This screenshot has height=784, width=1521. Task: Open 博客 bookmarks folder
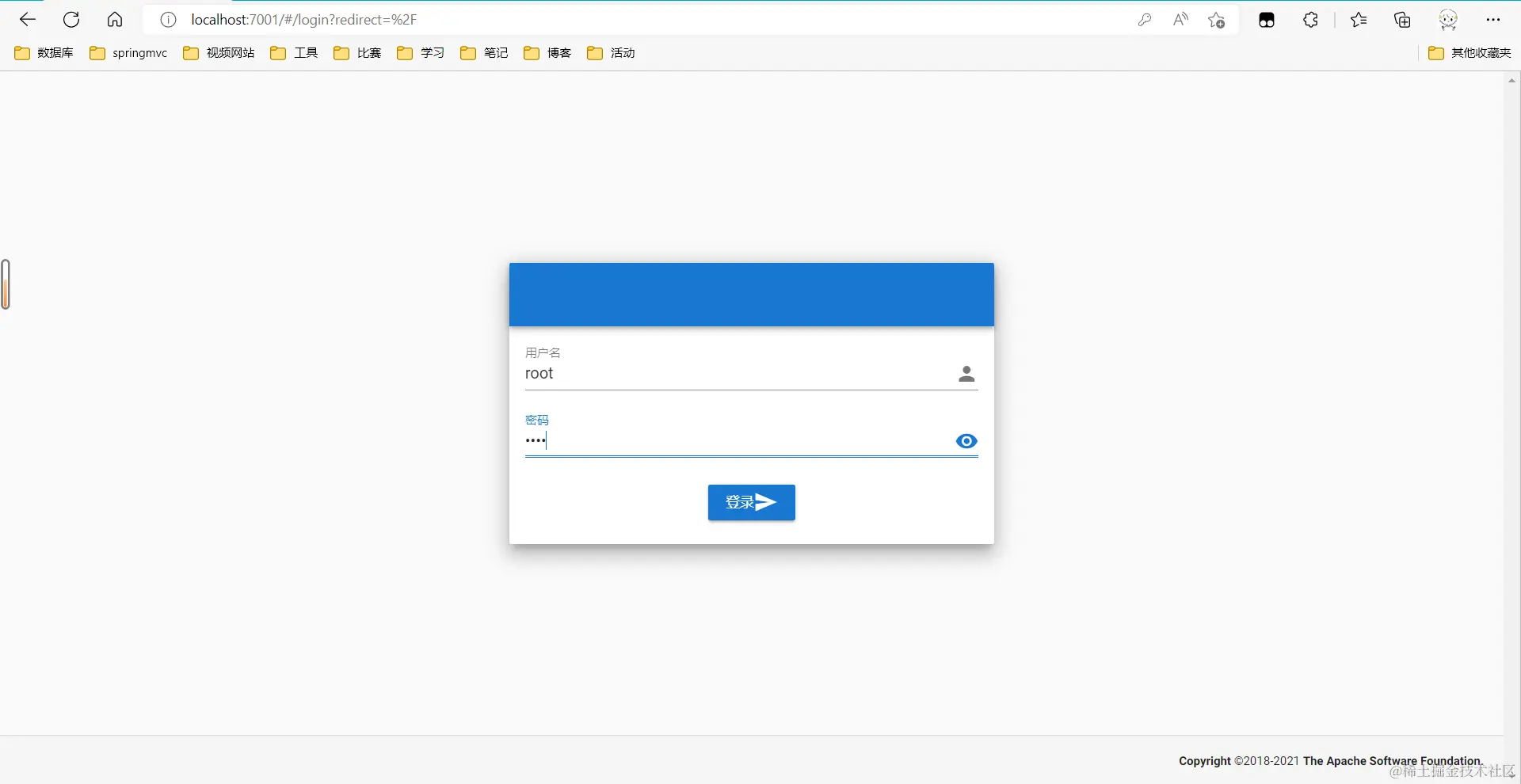[548, 53]
